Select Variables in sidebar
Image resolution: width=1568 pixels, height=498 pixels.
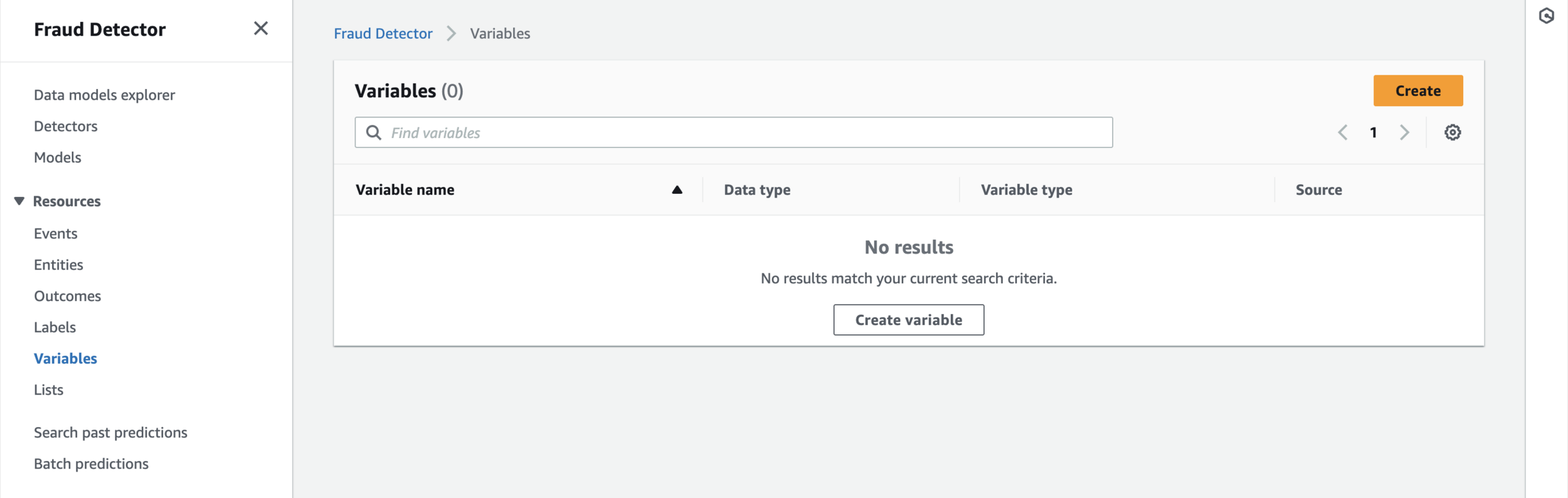point(66,359)
